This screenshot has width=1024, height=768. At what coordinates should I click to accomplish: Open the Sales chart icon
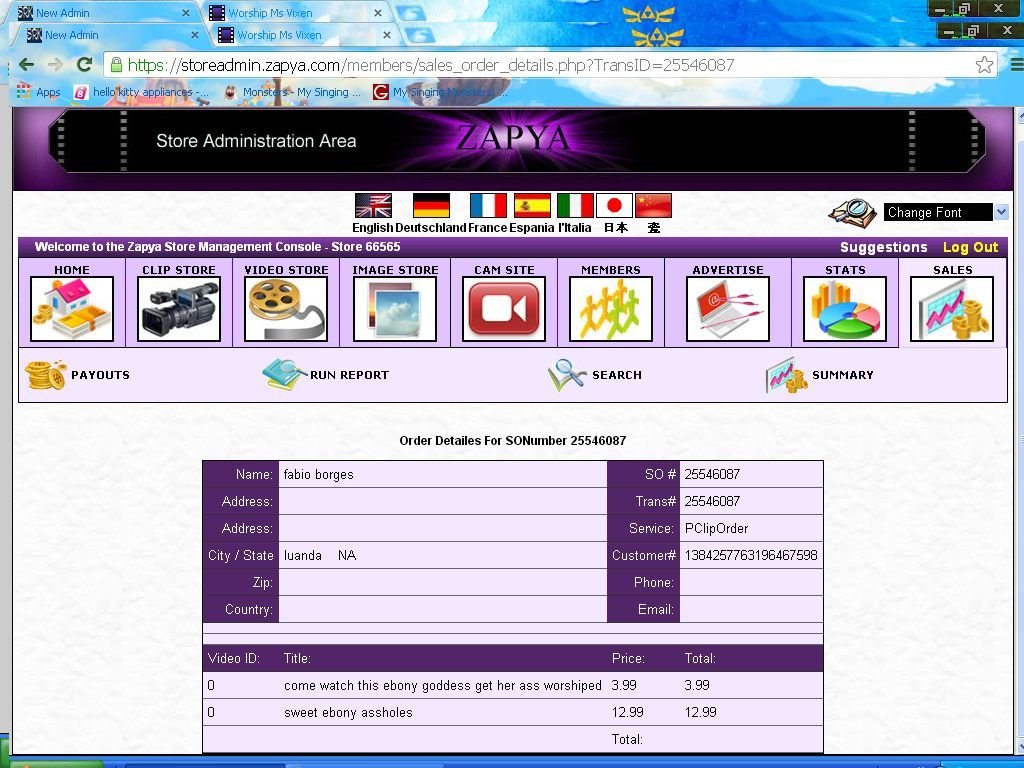pos(952,309)
